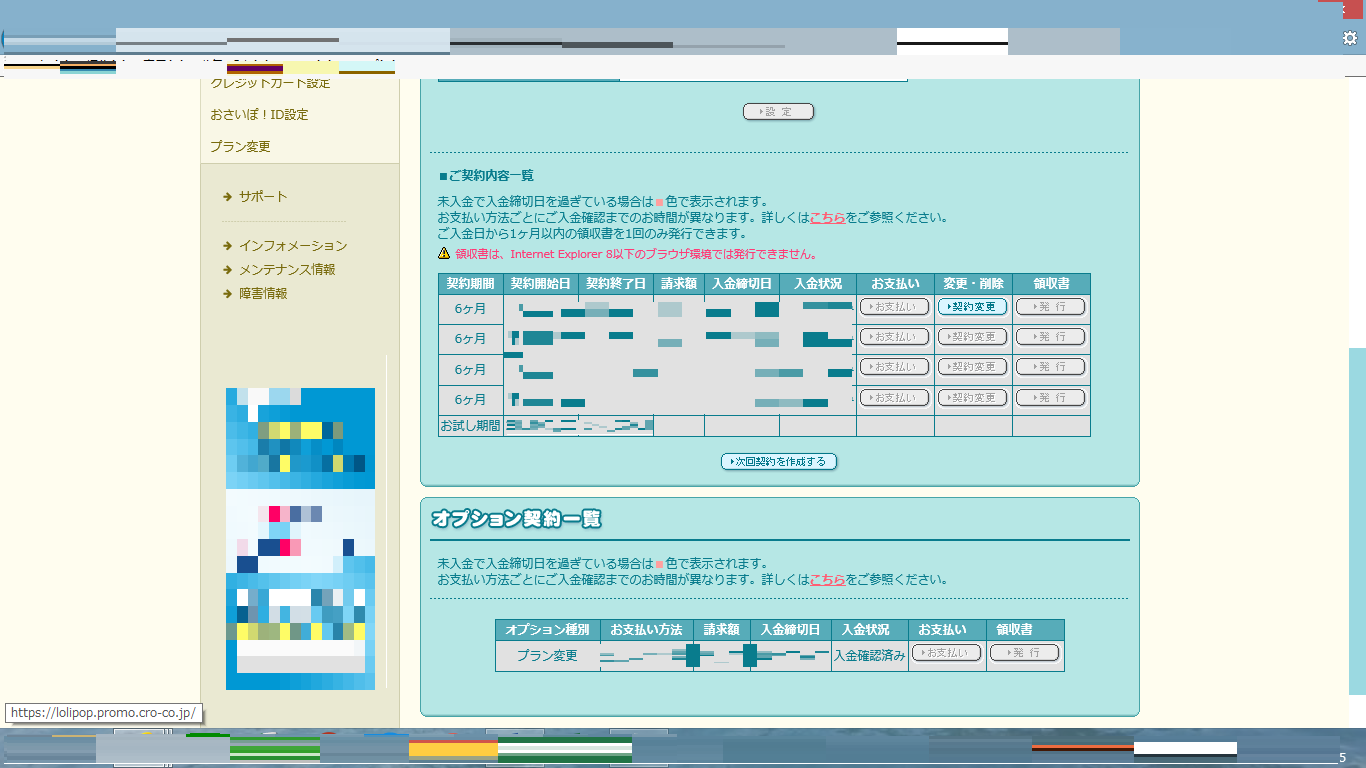Viewport: 1366px width, 768px height.
Task: Click the vertical scrollbar on the right
Action: (x=1357, y=520)
